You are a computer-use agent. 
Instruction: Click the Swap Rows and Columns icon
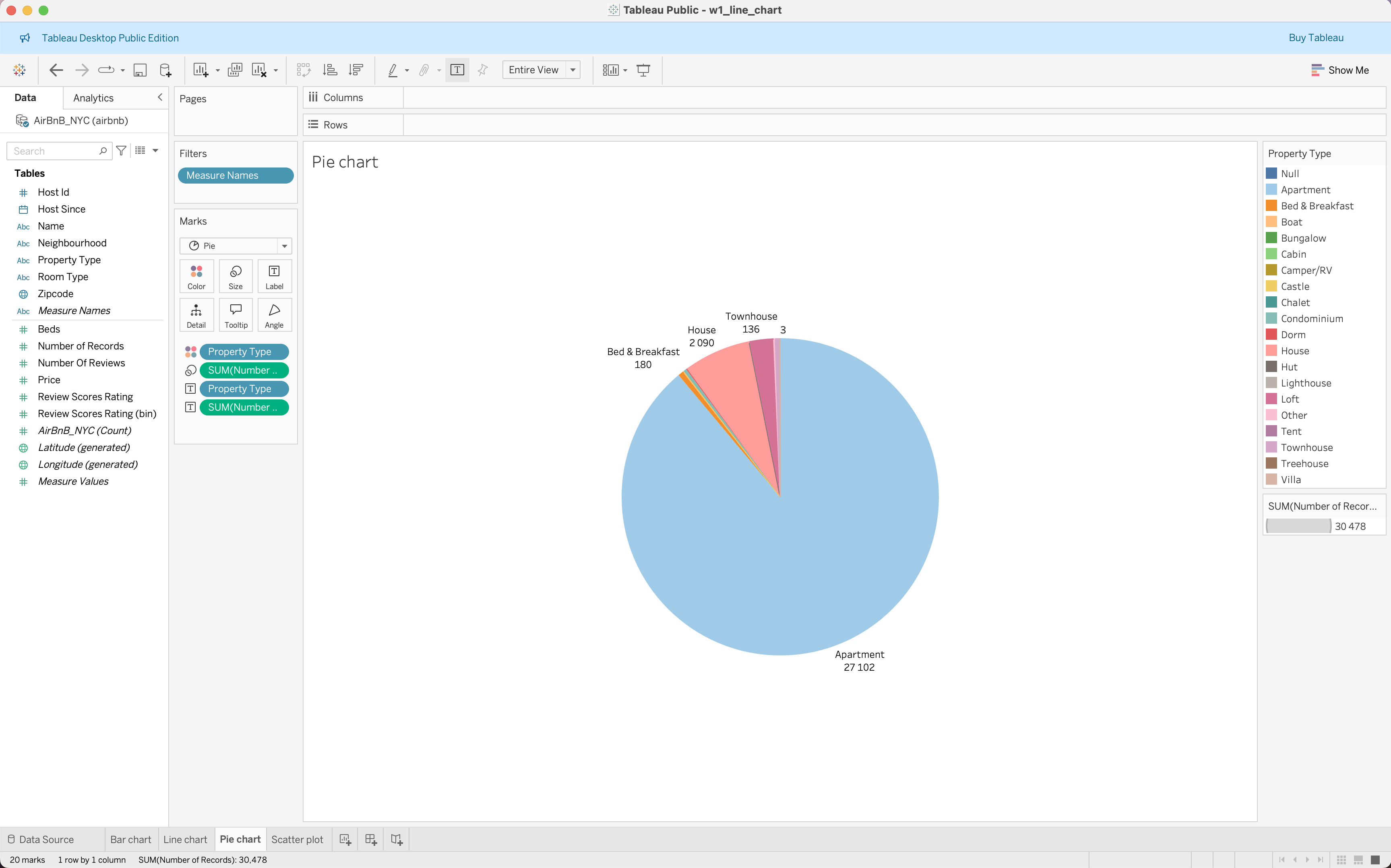pyautogui.click(x=303, y=70)
